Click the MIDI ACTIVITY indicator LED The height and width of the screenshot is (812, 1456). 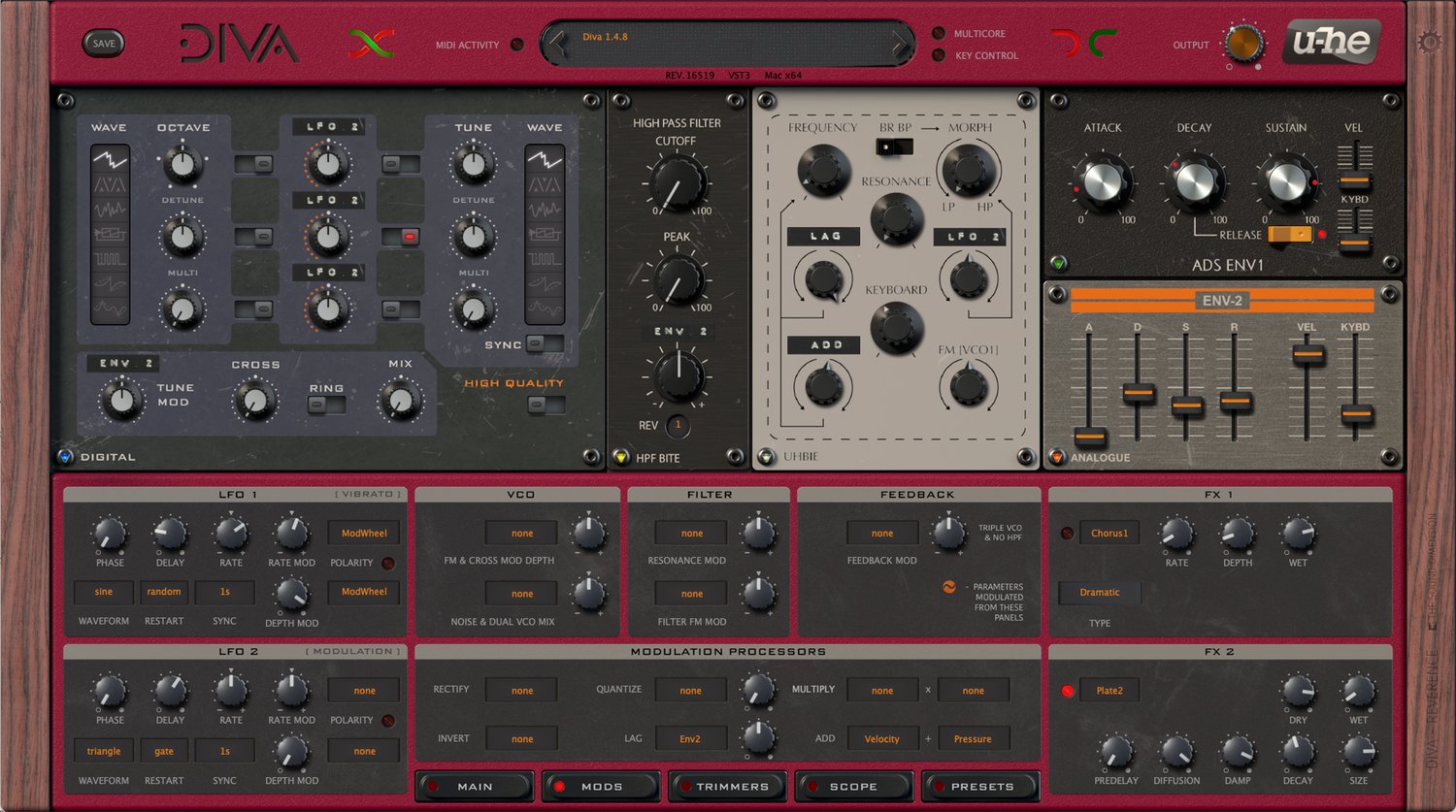coord(516,45)
